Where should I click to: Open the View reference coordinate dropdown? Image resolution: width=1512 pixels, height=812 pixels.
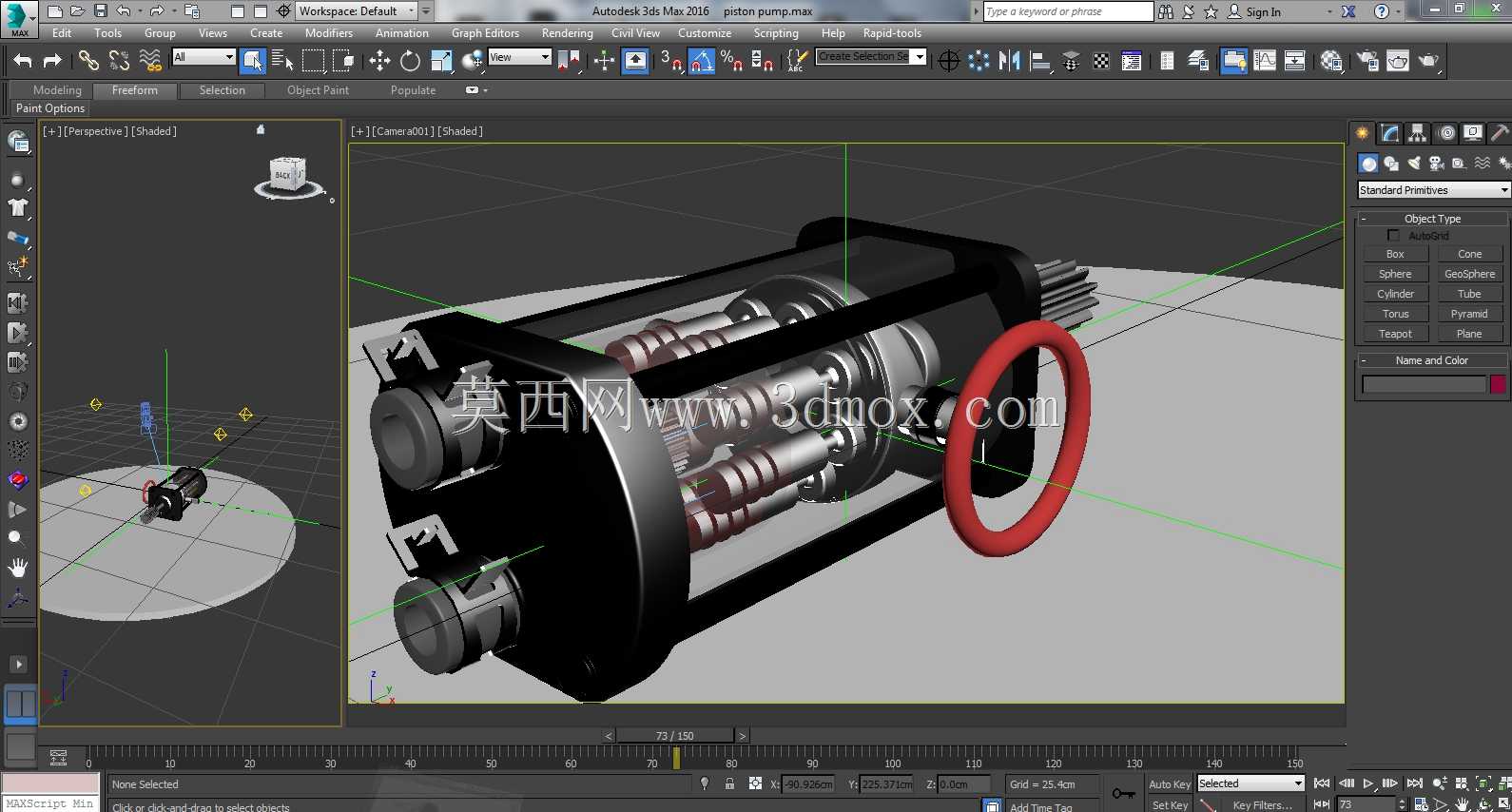click(x=519, y=57)
